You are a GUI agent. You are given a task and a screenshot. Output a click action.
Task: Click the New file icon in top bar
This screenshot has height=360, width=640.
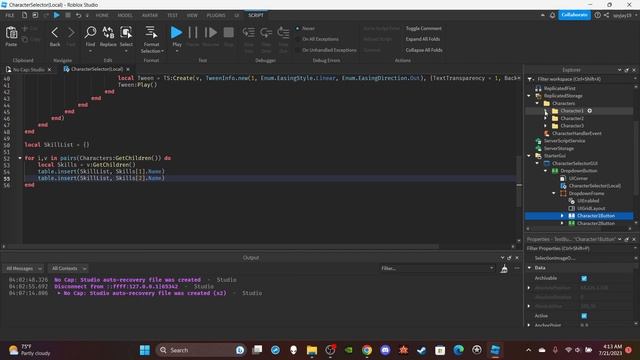coord(24,15)
